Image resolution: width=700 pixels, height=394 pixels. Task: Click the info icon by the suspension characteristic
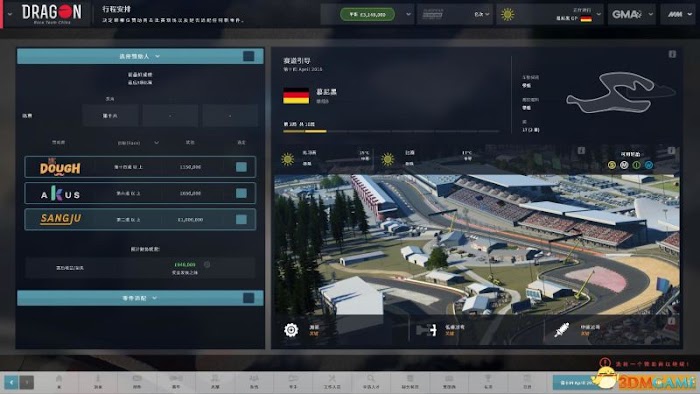(671, 320)
